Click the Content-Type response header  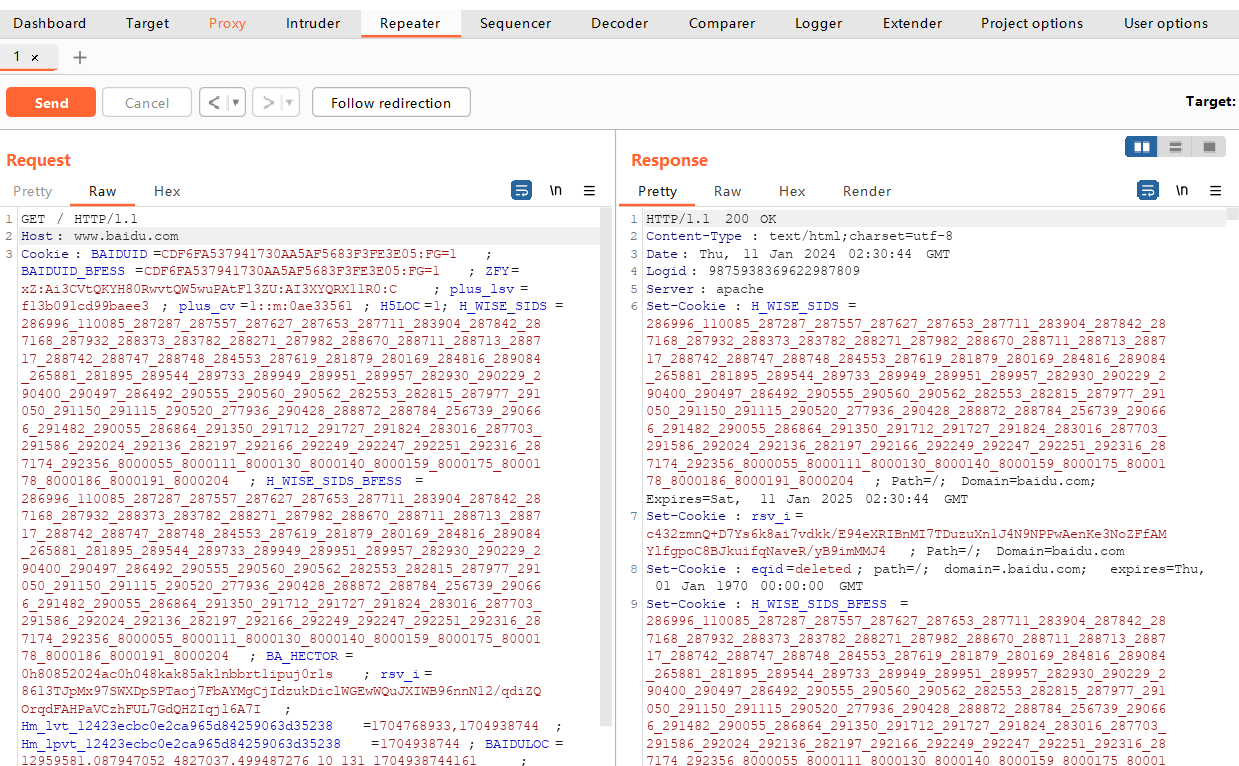(799, 236)
